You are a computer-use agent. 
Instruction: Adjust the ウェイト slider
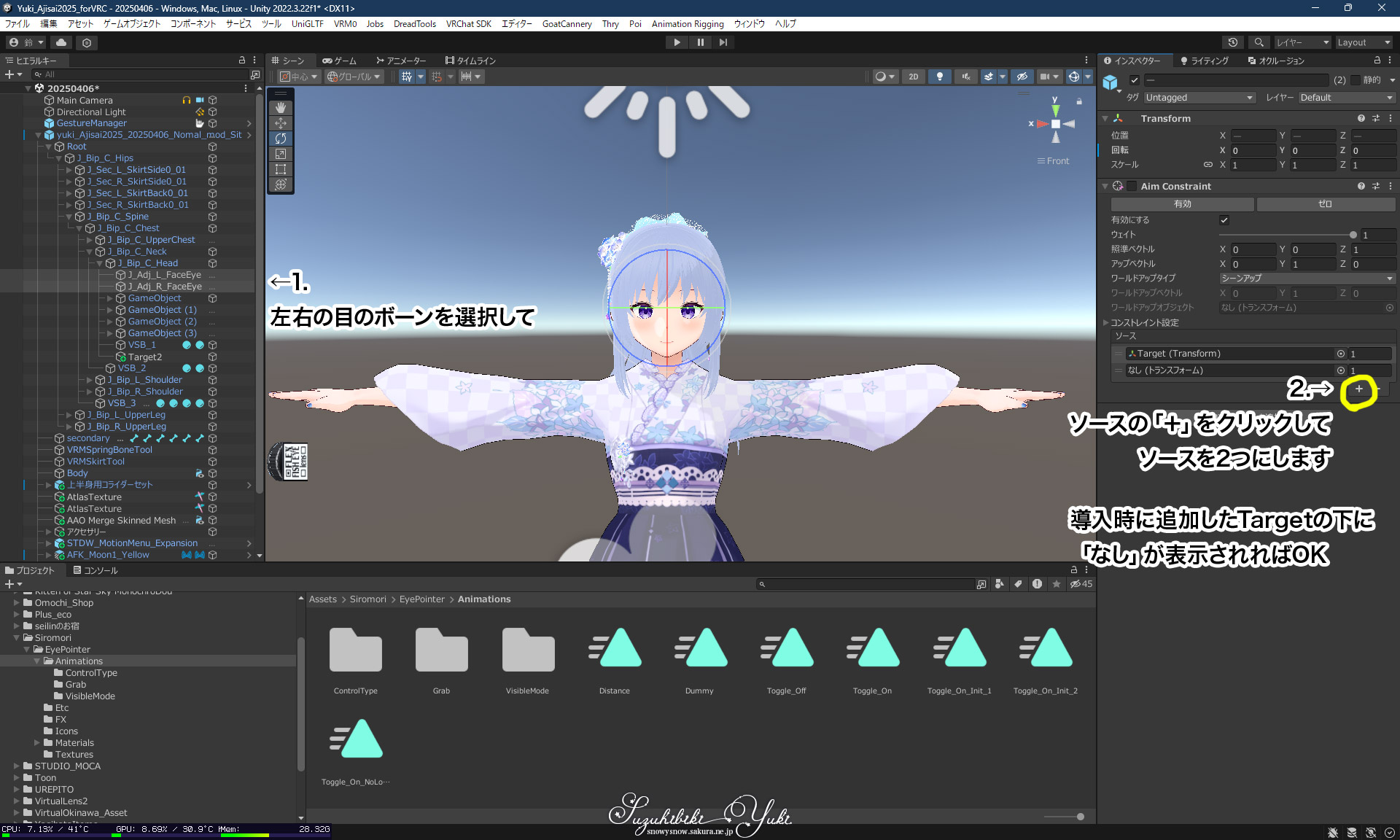pyautogui.click(x=1286, y=235)
